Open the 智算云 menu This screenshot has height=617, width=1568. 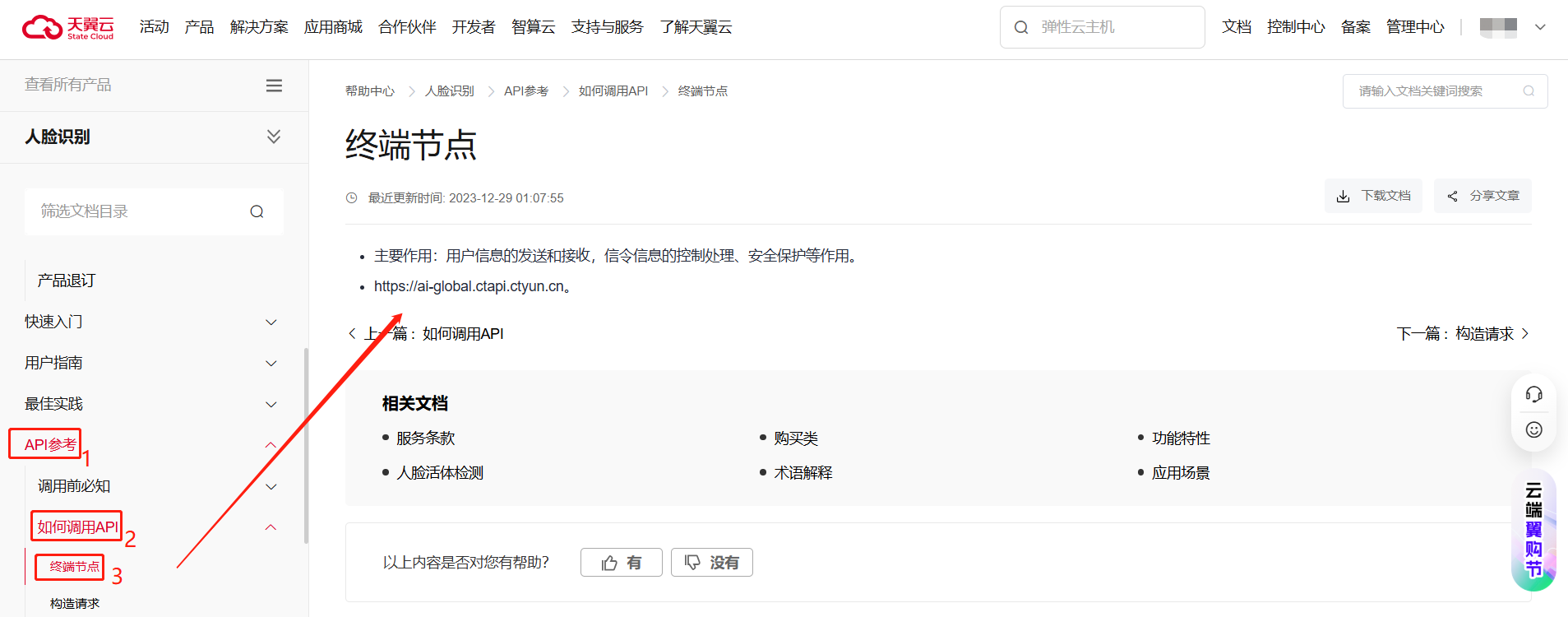click(533, 27)
